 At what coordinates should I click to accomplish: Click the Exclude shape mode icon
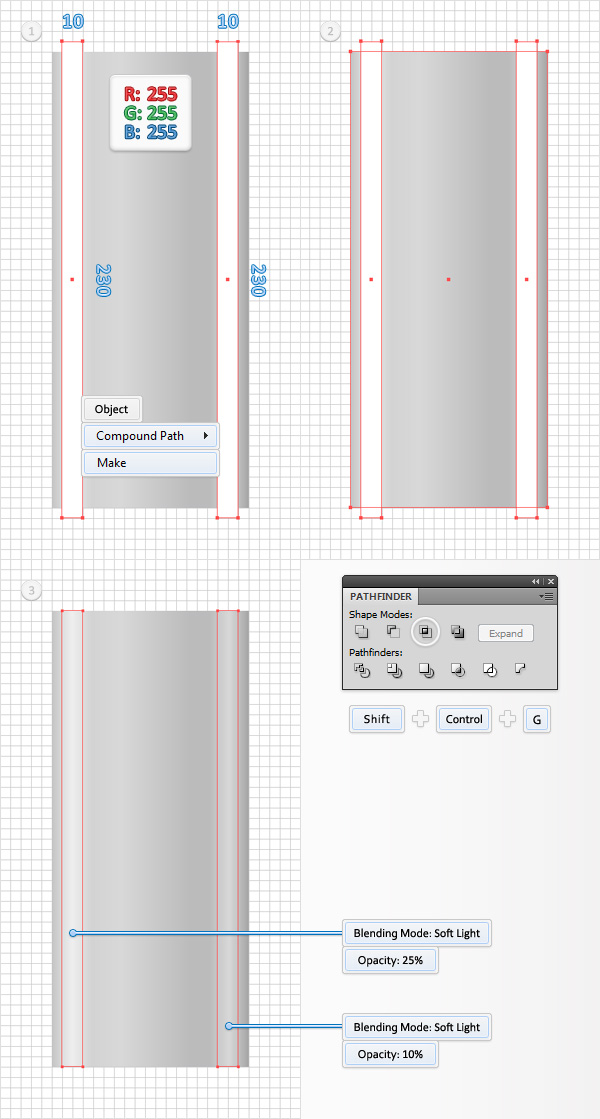457,632
